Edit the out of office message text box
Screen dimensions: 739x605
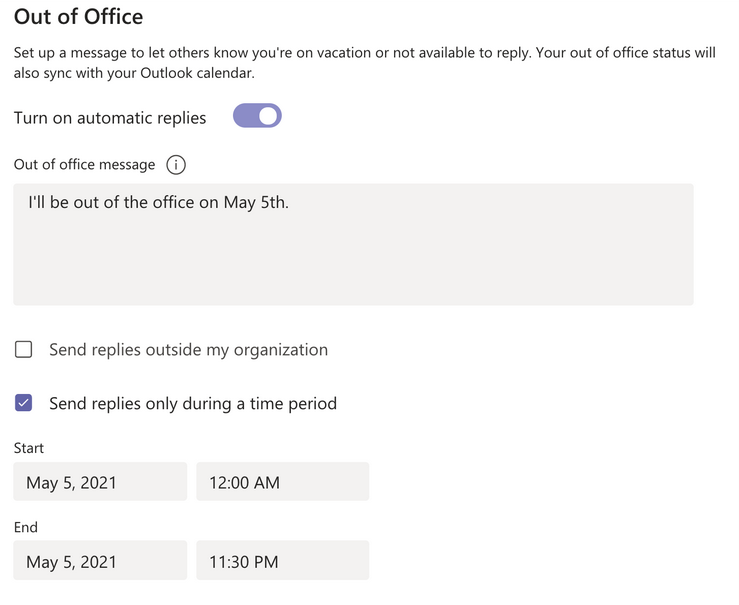pos(353,244)
